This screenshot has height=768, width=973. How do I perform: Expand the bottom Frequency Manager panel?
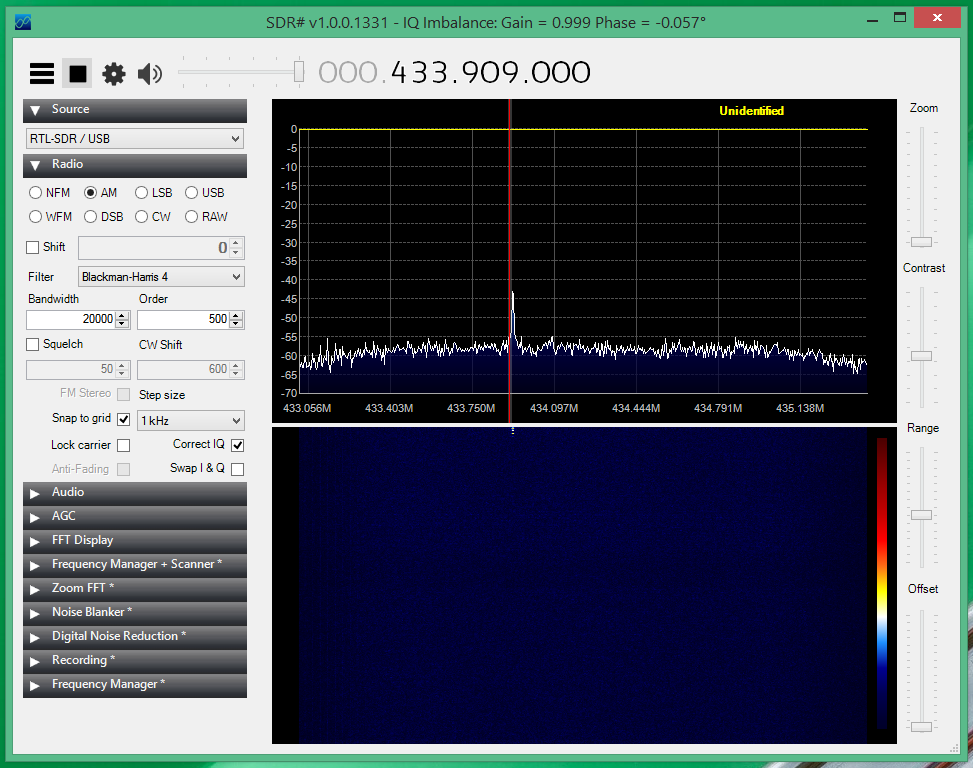pyautogui.click(x=135, y=685)
